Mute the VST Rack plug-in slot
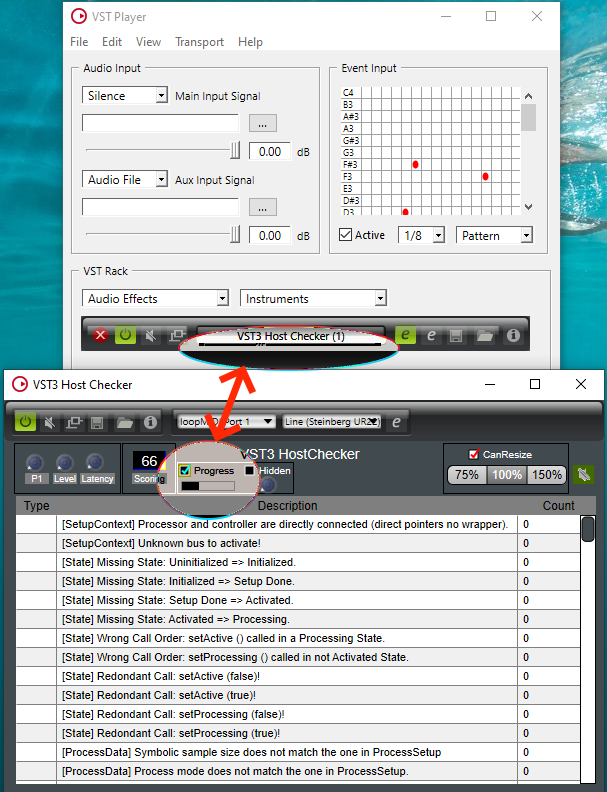Viewport: 607px width, 792px height. (x=150, y=335)
